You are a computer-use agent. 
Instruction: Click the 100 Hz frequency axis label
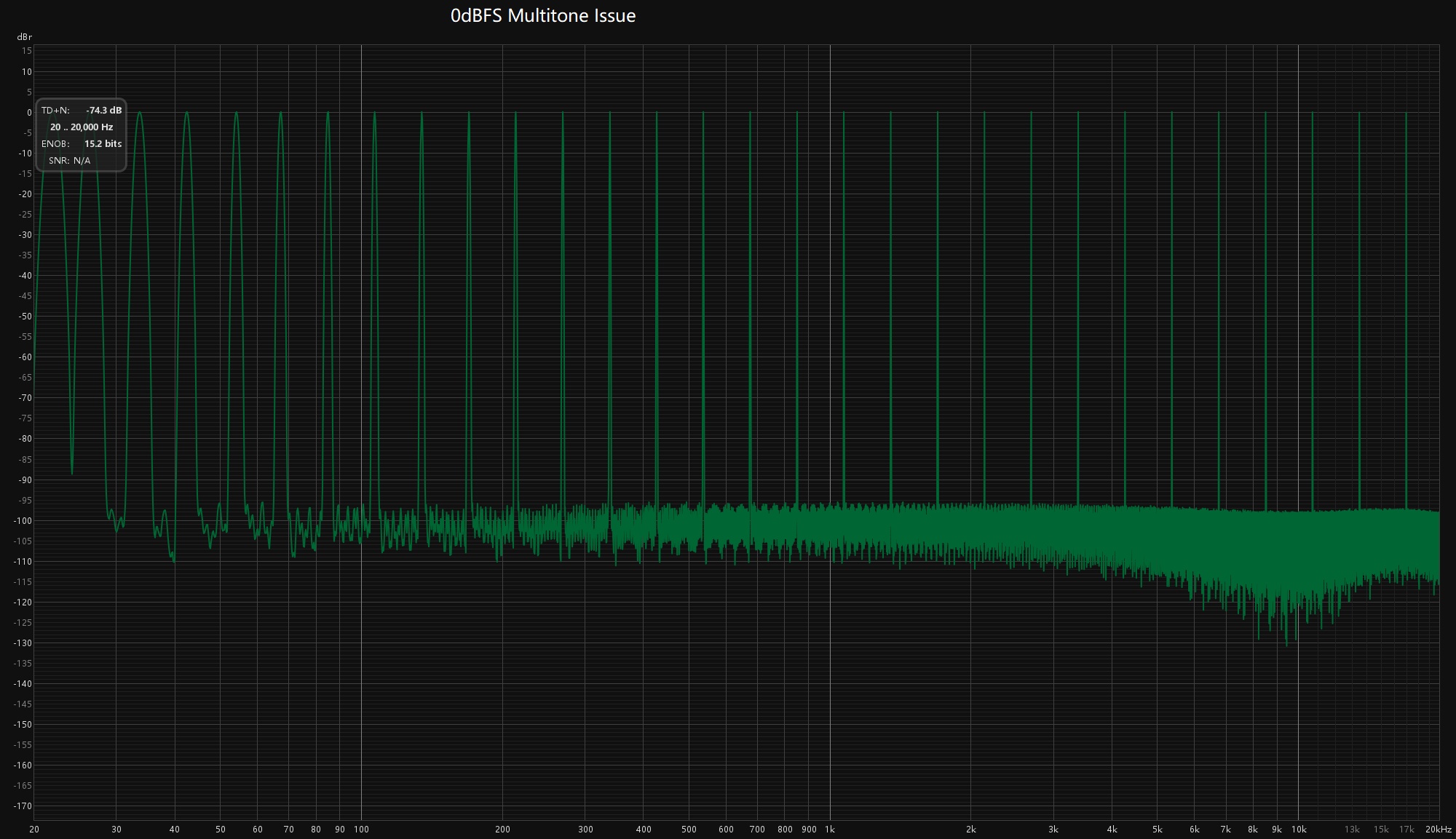pyautogui.click(x=362, y=830)
